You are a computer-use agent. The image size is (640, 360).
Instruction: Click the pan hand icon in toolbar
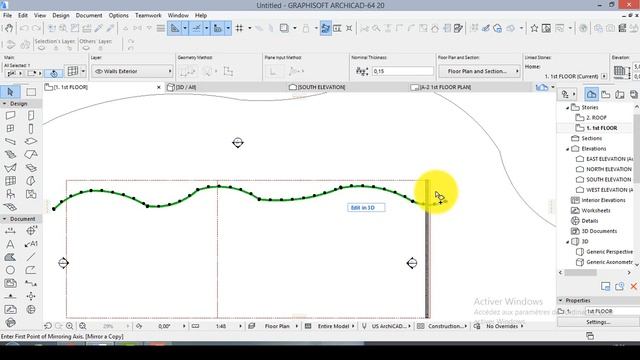pos(8,28)
